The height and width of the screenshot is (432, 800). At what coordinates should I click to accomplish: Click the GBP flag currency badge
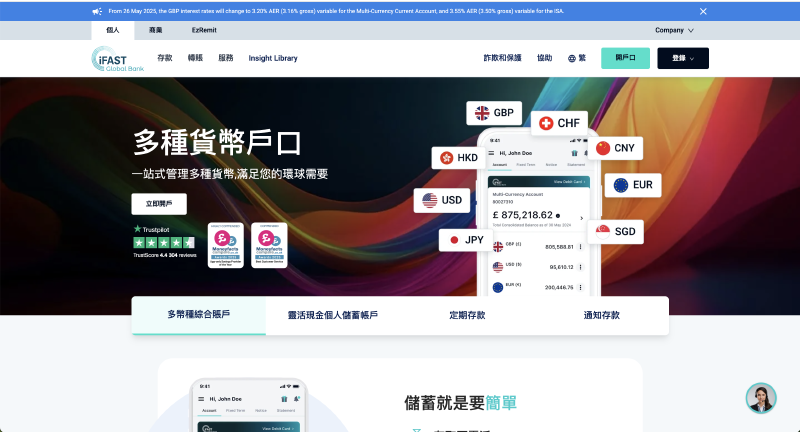[x=496, y=113]
